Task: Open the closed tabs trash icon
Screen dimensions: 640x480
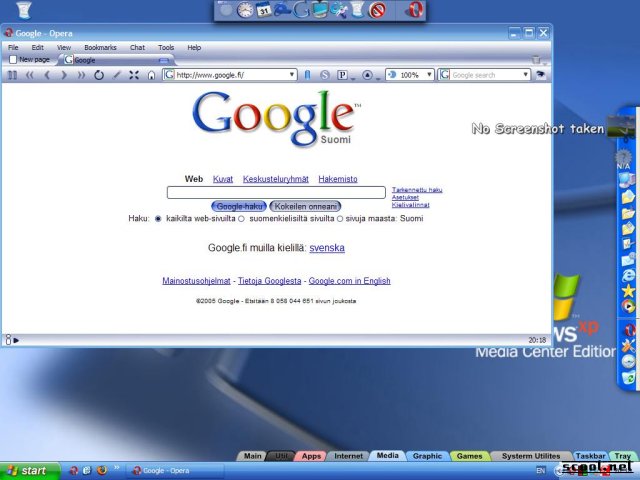Action: 536,60
